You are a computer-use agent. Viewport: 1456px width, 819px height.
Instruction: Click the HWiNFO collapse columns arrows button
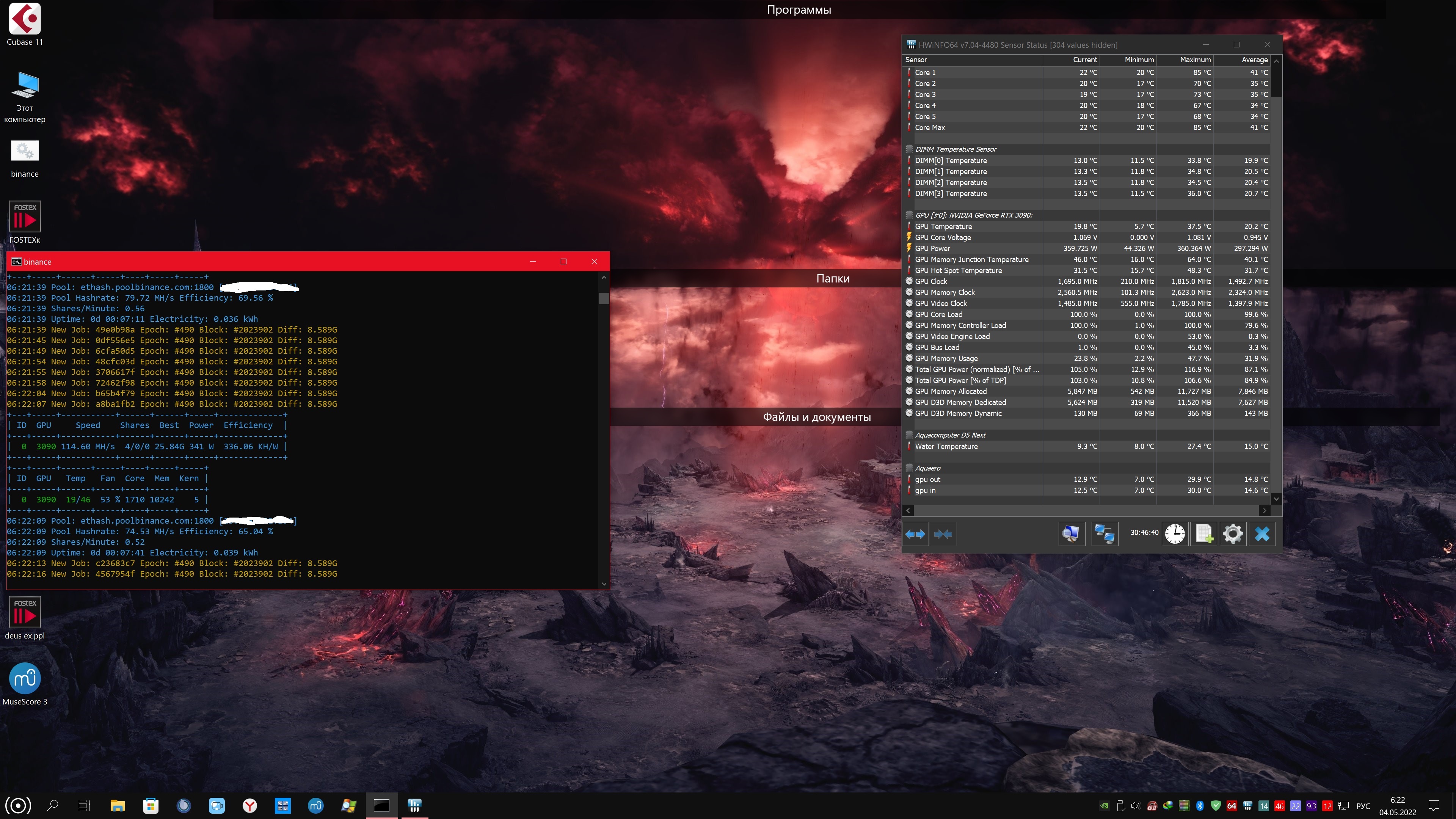(943, 533)
